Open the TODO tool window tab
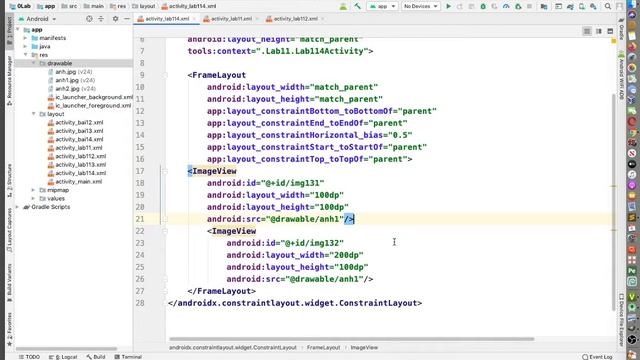 click(29, 357)
